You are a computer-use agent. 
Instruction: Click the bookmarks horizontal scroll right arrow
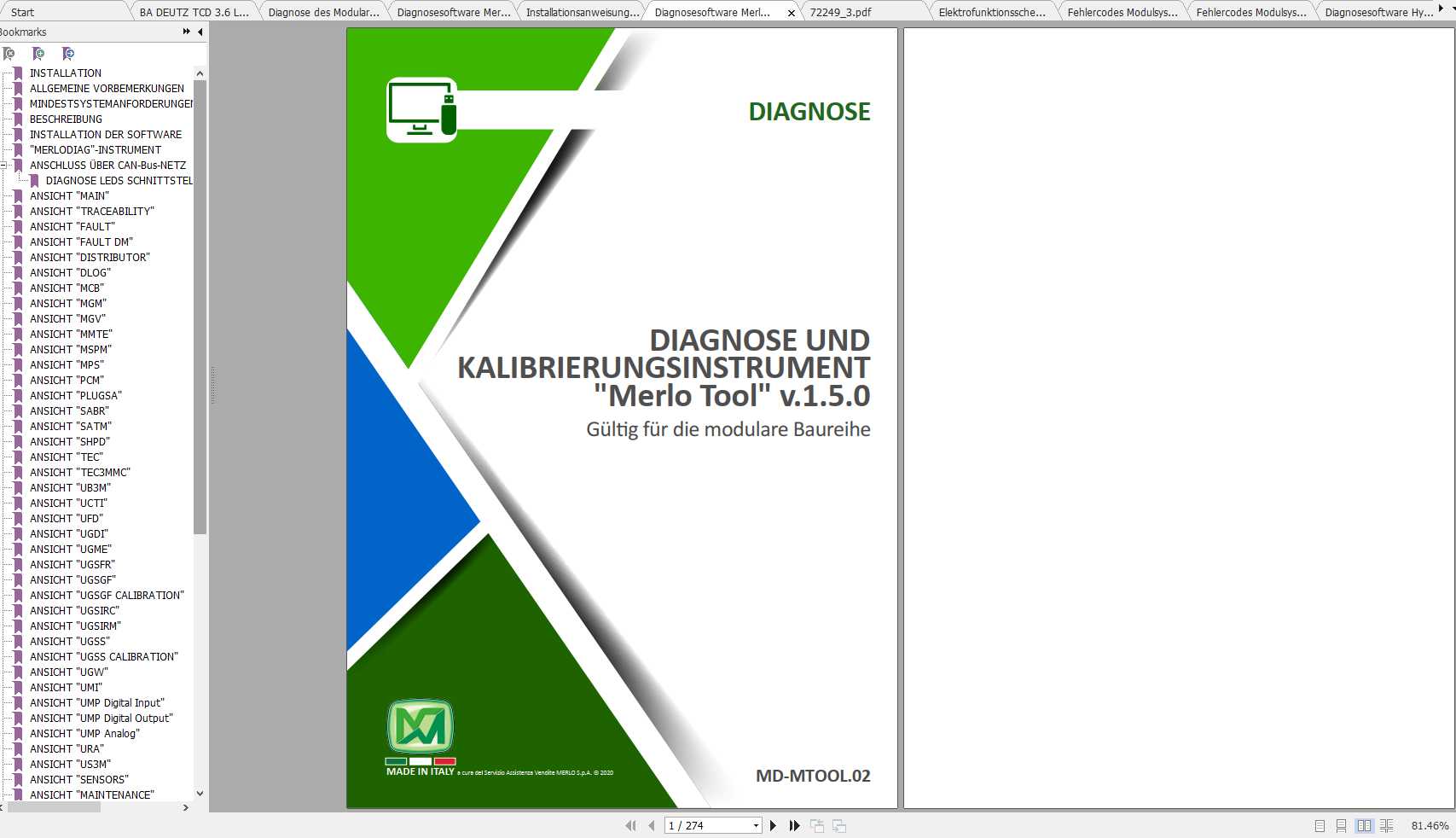point(185,807)
